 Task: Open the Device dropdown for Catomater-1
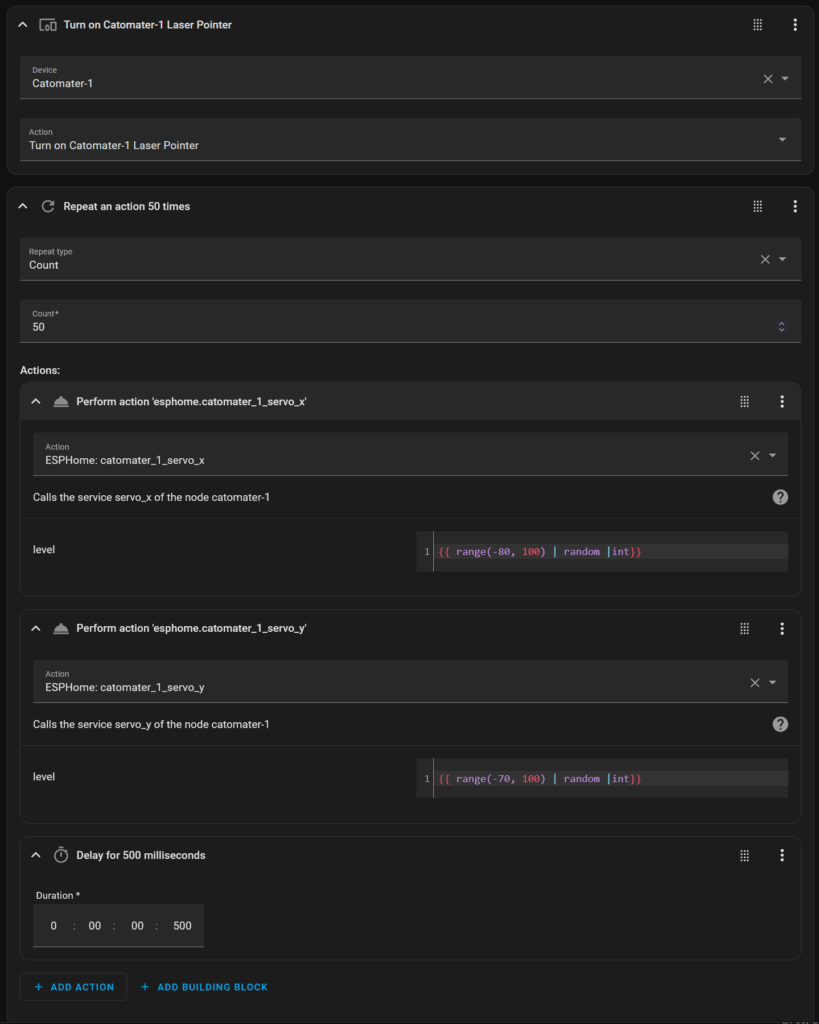point(785,78)
